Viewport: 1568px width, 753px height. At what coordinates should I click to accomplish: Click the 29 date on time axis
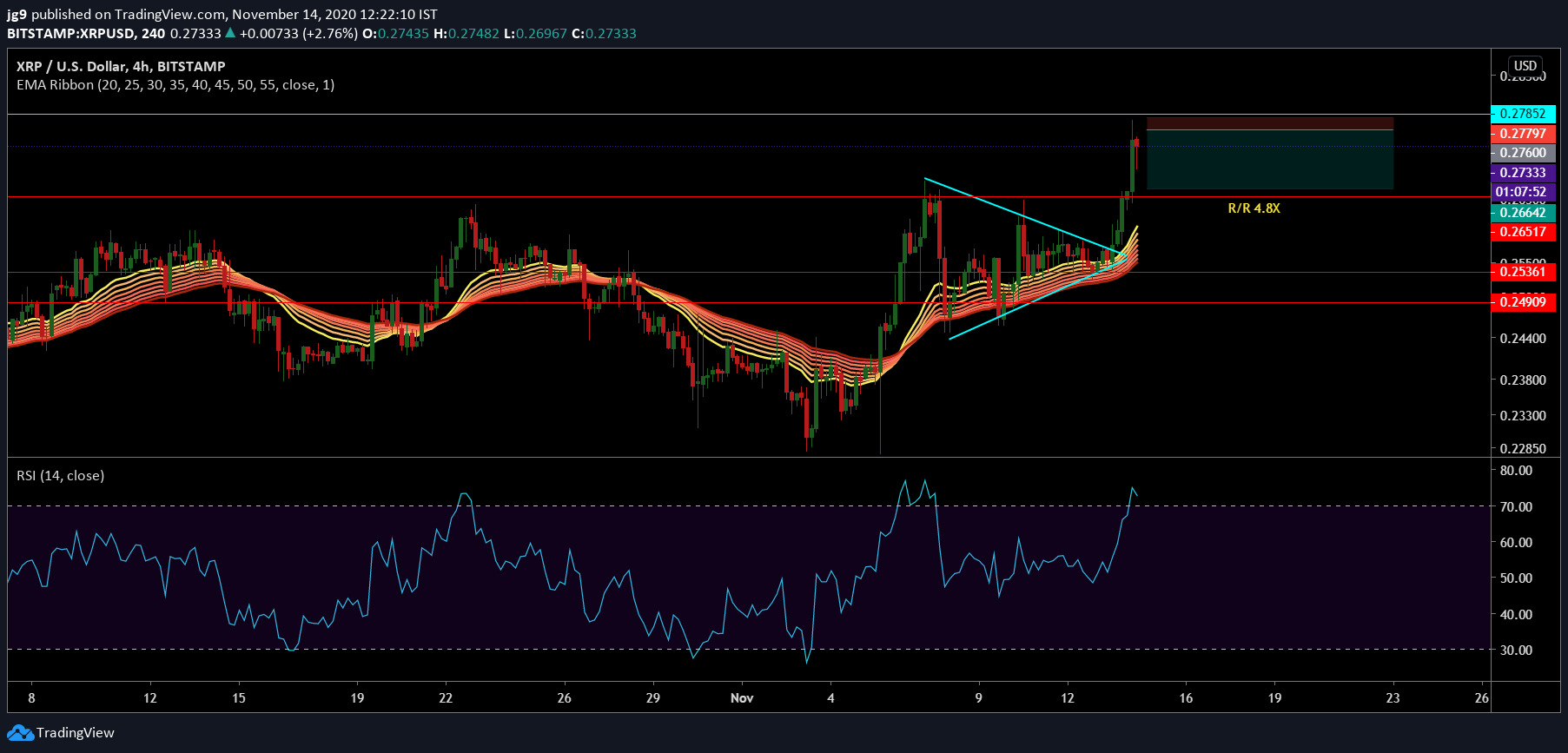click(x=653, y=698)
